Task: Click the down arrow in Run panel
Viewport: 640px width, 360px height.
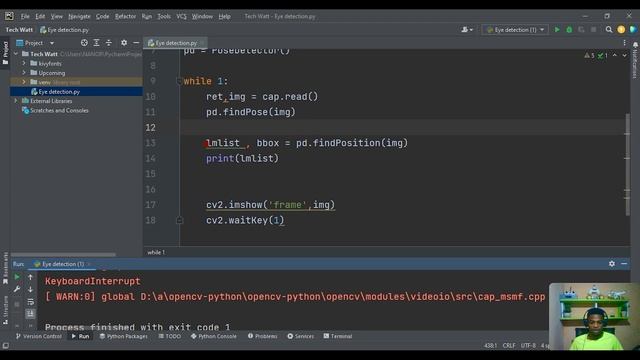Action: [30, 289]
